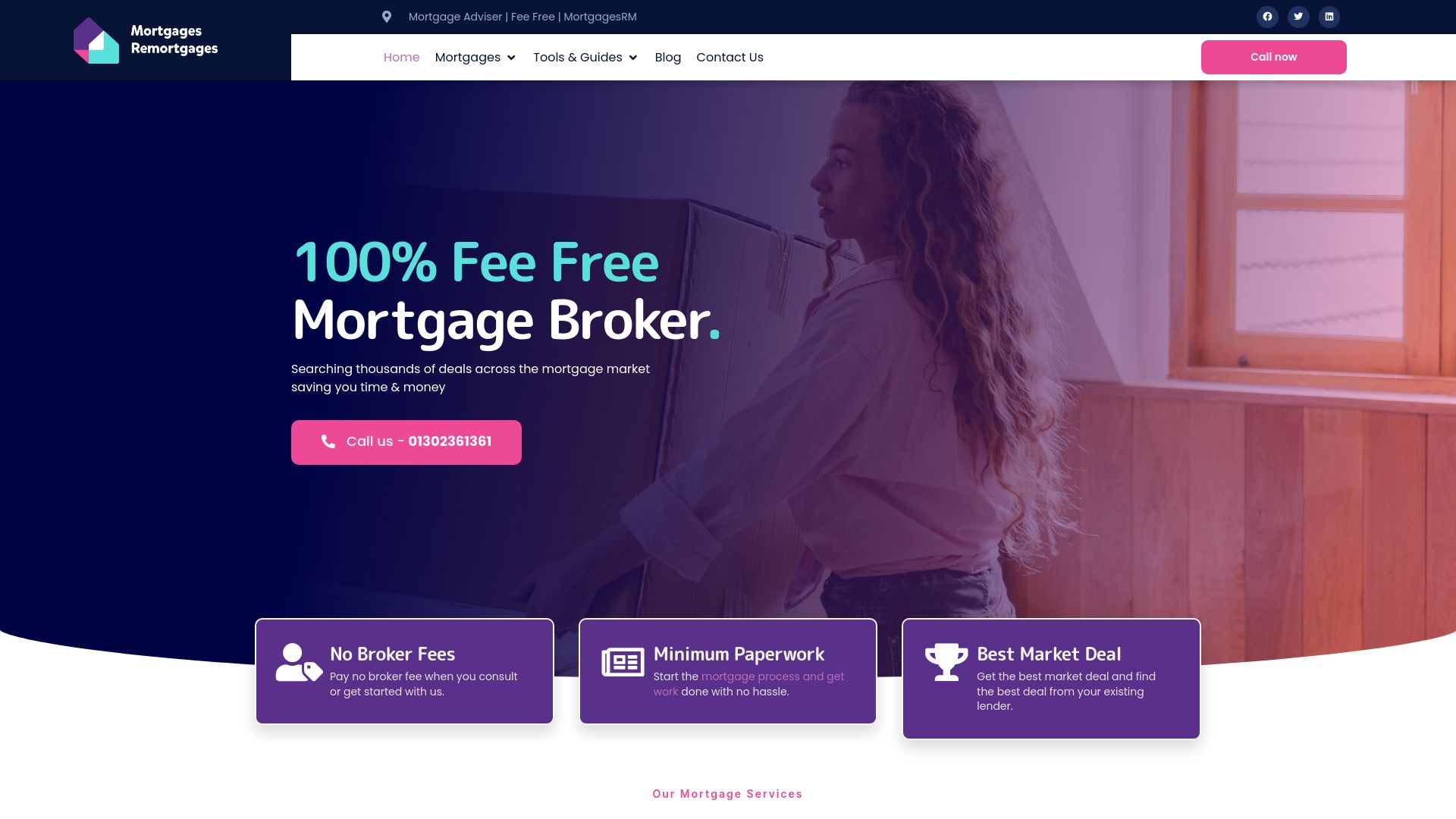This screenshot has width=1456, height=819.
Task: Click the Best Market Deal trophy icon
Action: (944, 661)
